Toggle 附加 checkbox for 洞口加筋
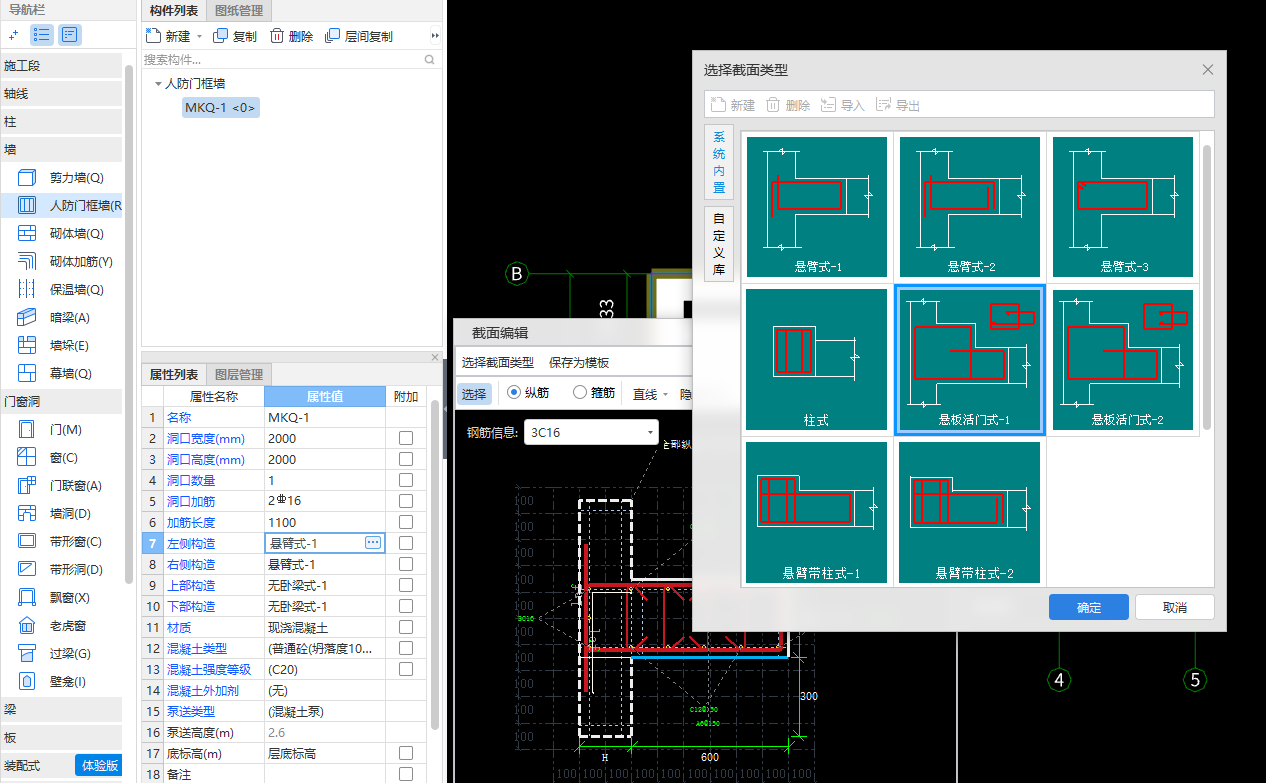1266x783 pixels. coord(406,501)
